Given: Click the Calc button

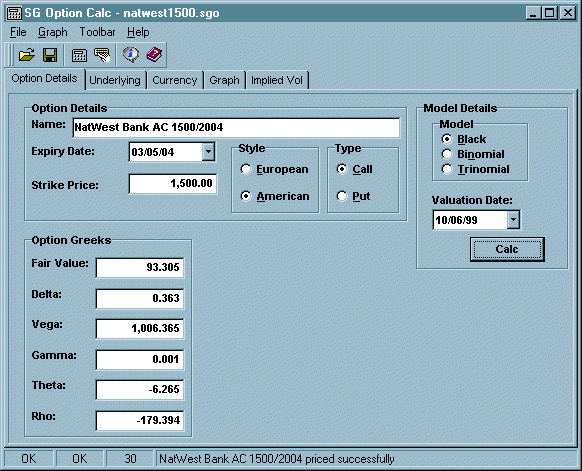Looking at the screenshot, I should pyautogui.click(x=507, y=249).
